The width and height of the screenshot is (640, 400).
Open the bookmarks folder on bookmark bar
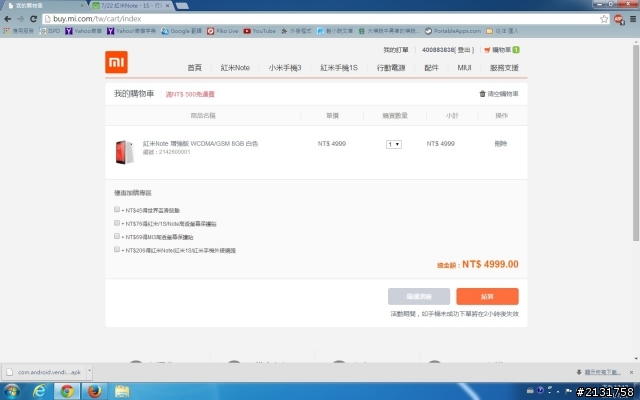point(502,31)
